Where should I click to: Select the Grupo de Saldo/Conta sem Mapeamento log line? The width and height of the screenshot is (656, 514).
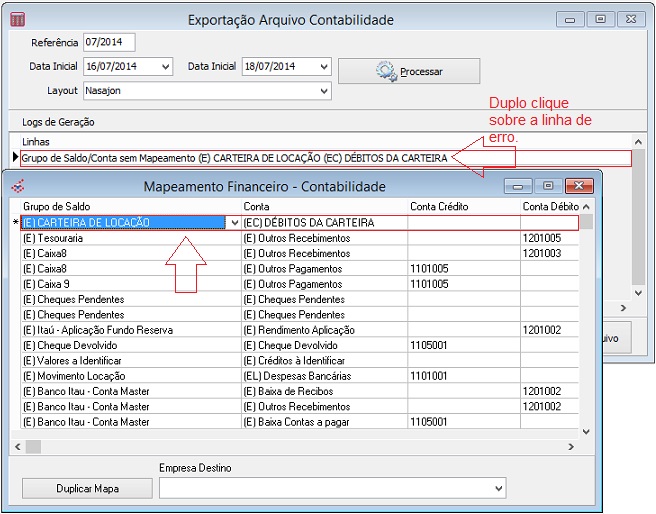tap(326, 158)
